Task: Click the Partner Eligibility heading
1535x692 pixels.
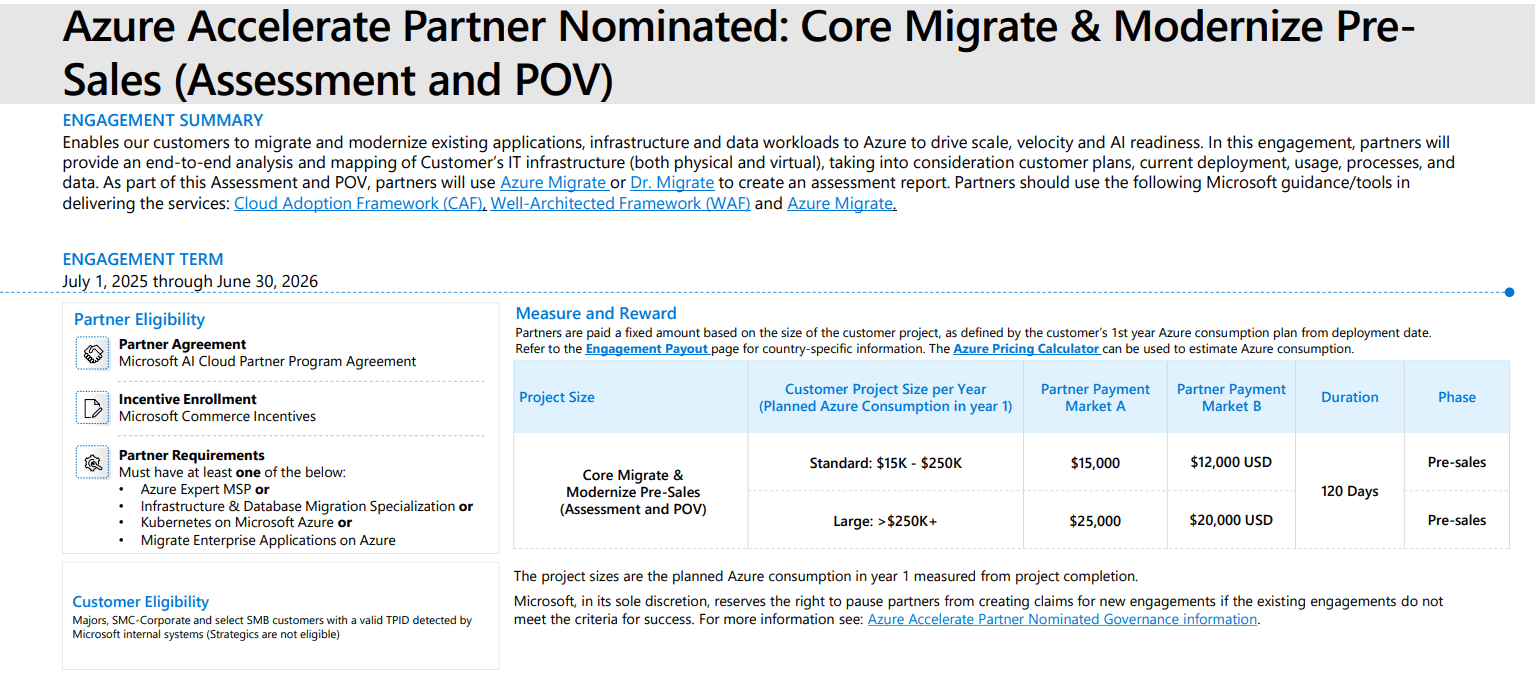Action: [x=139, y=319]
